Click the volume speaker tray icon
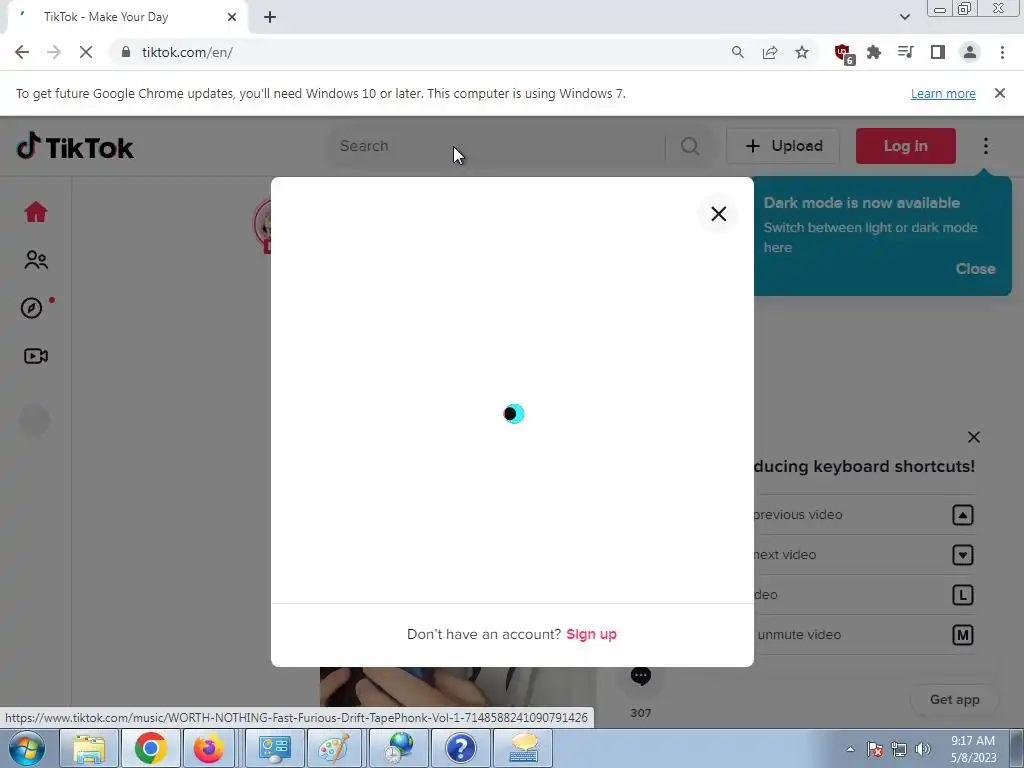 [x=923, y=749]
